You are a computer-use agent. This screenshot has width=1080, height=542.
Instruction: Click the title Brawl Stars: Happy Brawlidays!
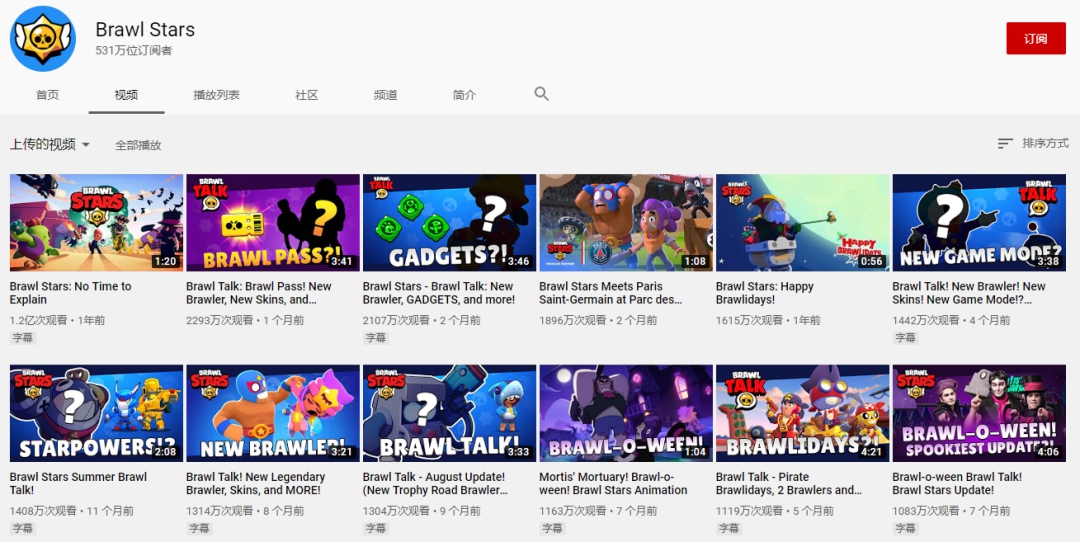pos(765,293)
